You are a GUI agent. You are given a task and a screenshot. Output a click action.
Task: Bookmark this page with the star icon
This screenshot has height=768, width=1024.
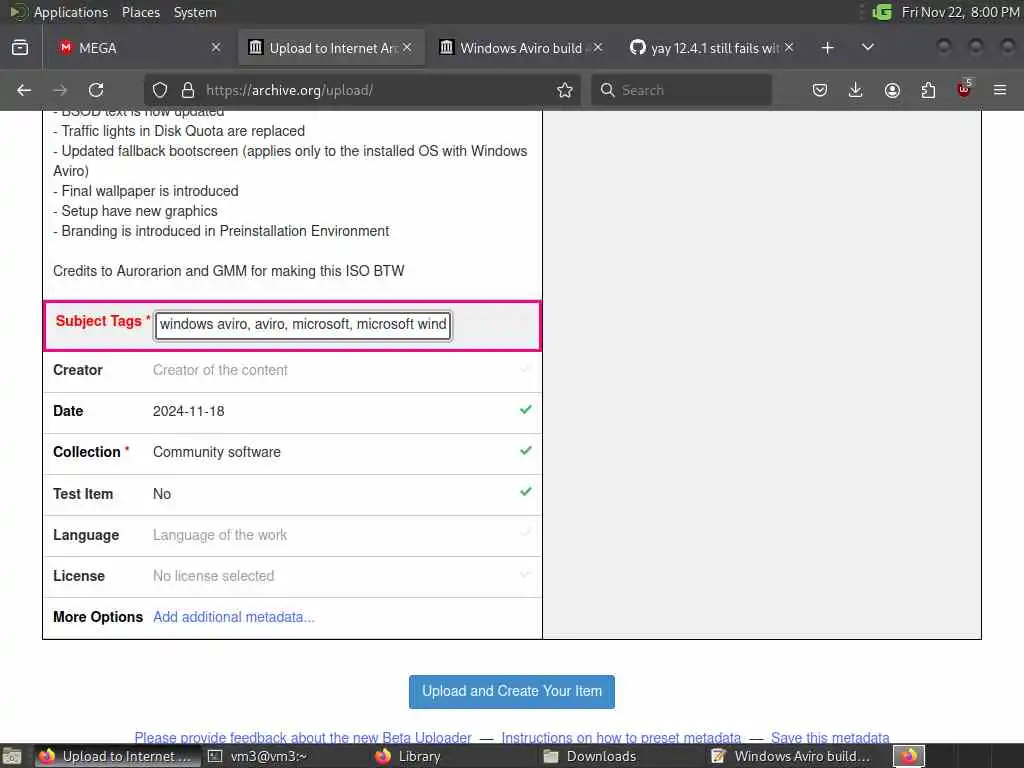[x=565, y=90]
